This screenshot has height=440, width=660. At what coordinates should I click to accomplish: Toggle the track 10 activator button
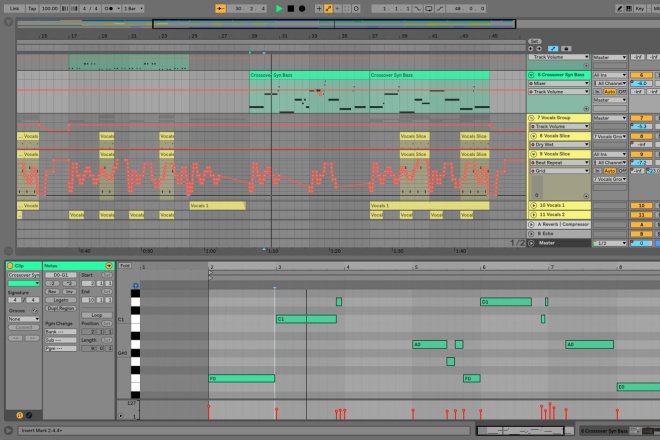click(641, 205)
